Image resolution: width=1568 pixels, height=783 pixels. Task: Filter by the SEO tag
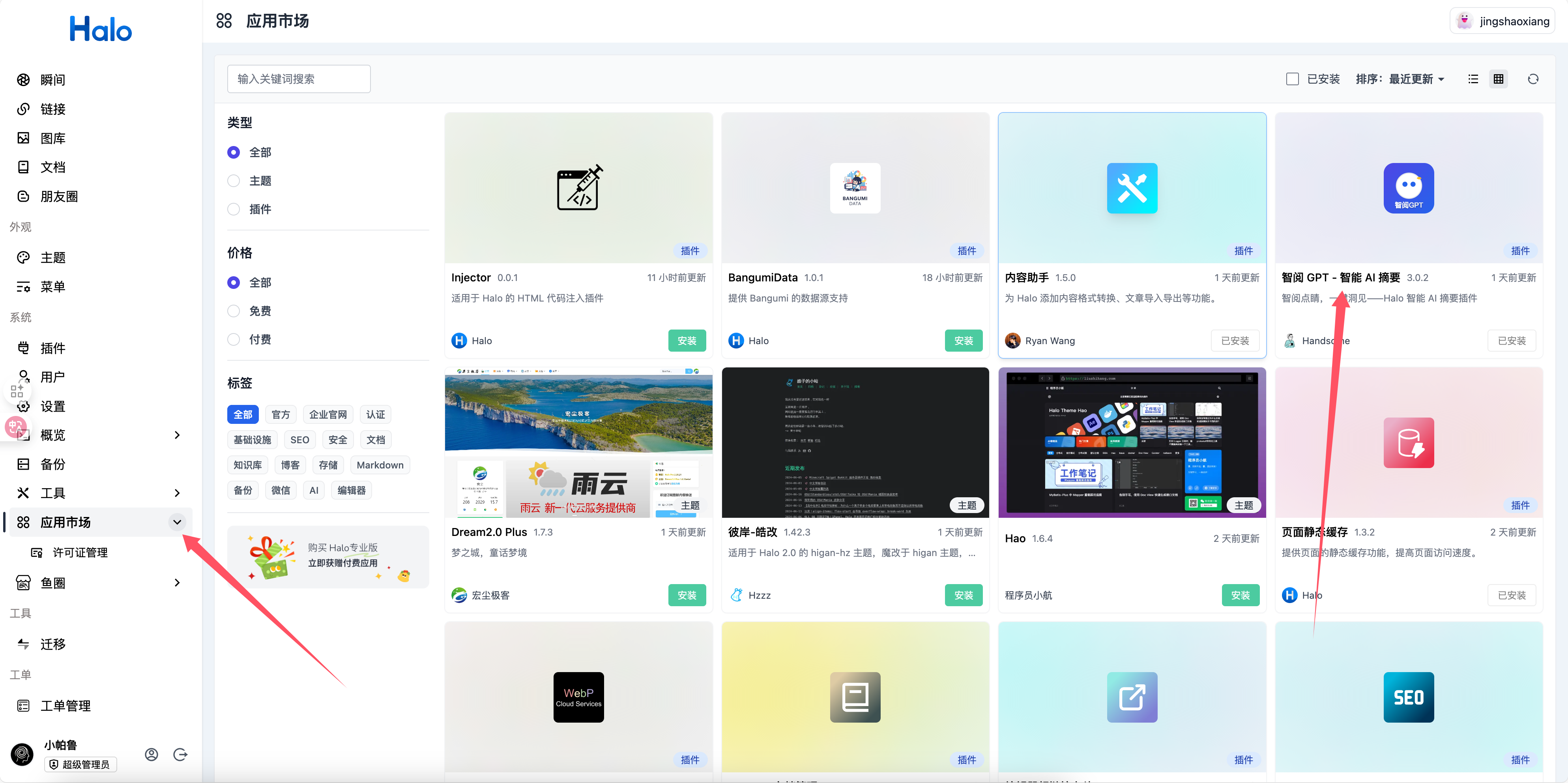coord(299,440)
